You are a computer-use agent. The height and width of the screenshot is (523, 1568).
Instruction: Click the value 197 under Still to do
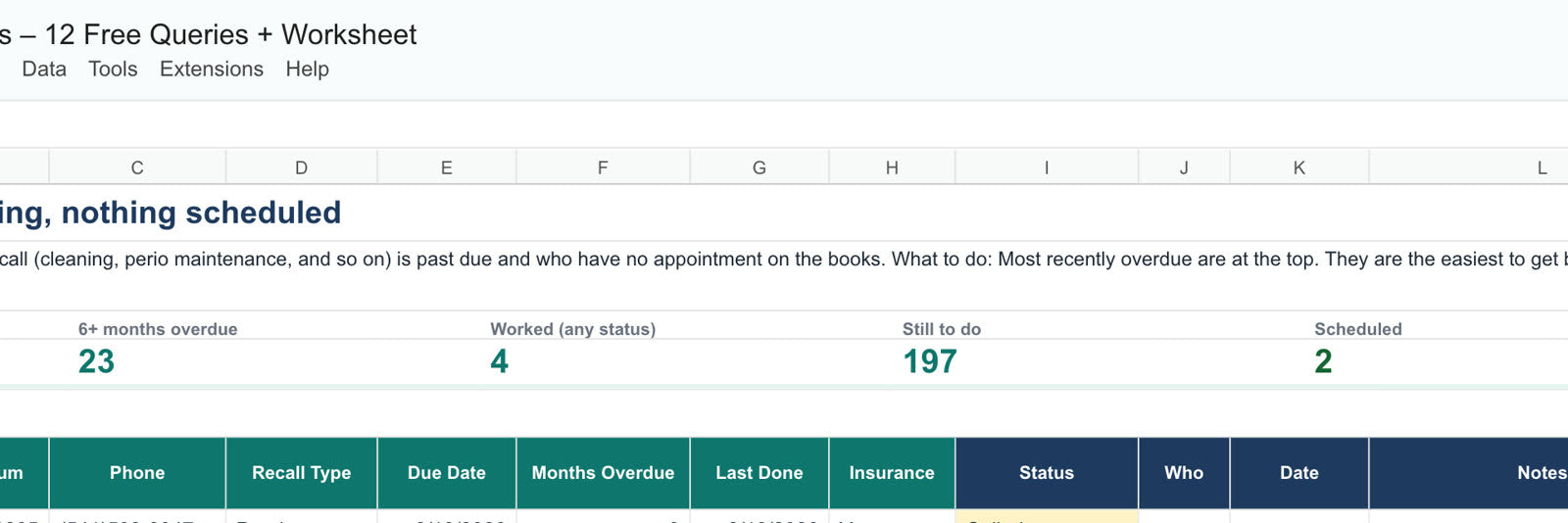(x=929, y=361)
